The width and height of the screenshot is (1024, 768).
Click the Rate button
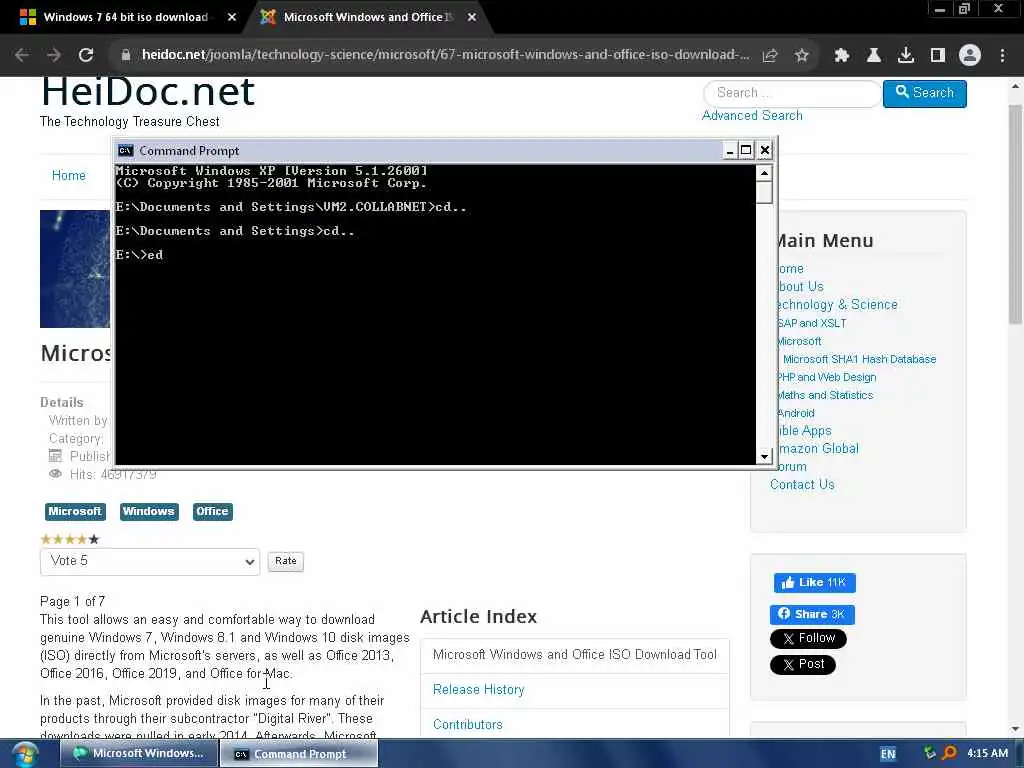pyautogui.click(x=285, y=561)
